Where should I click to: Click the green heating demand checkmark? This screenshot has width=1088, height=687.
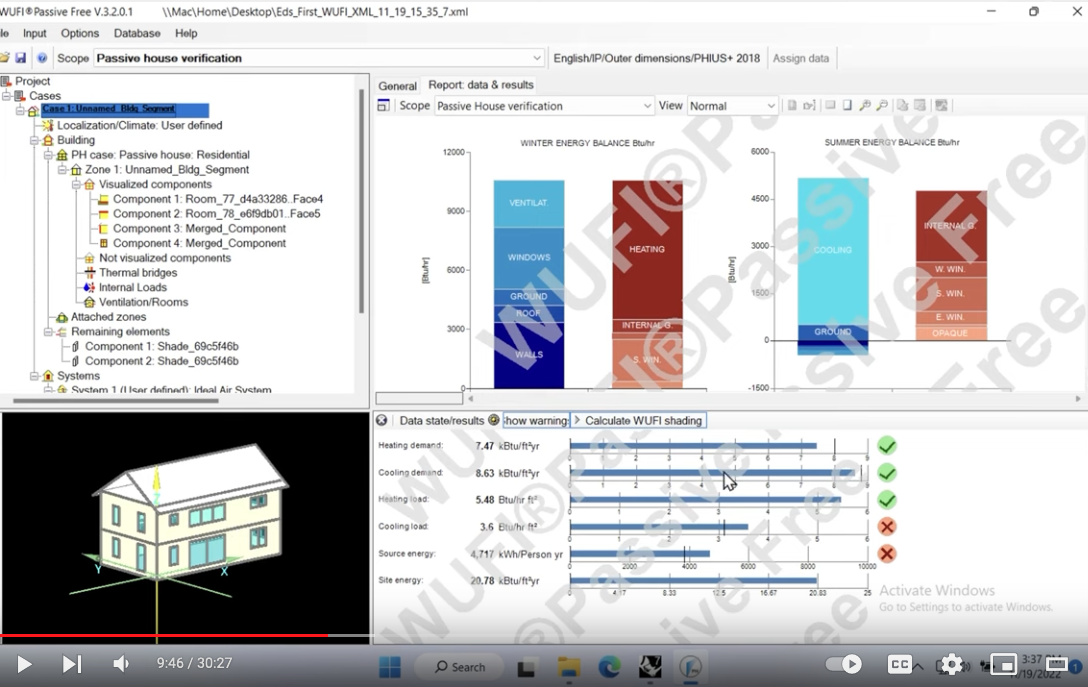coord(886,446)
